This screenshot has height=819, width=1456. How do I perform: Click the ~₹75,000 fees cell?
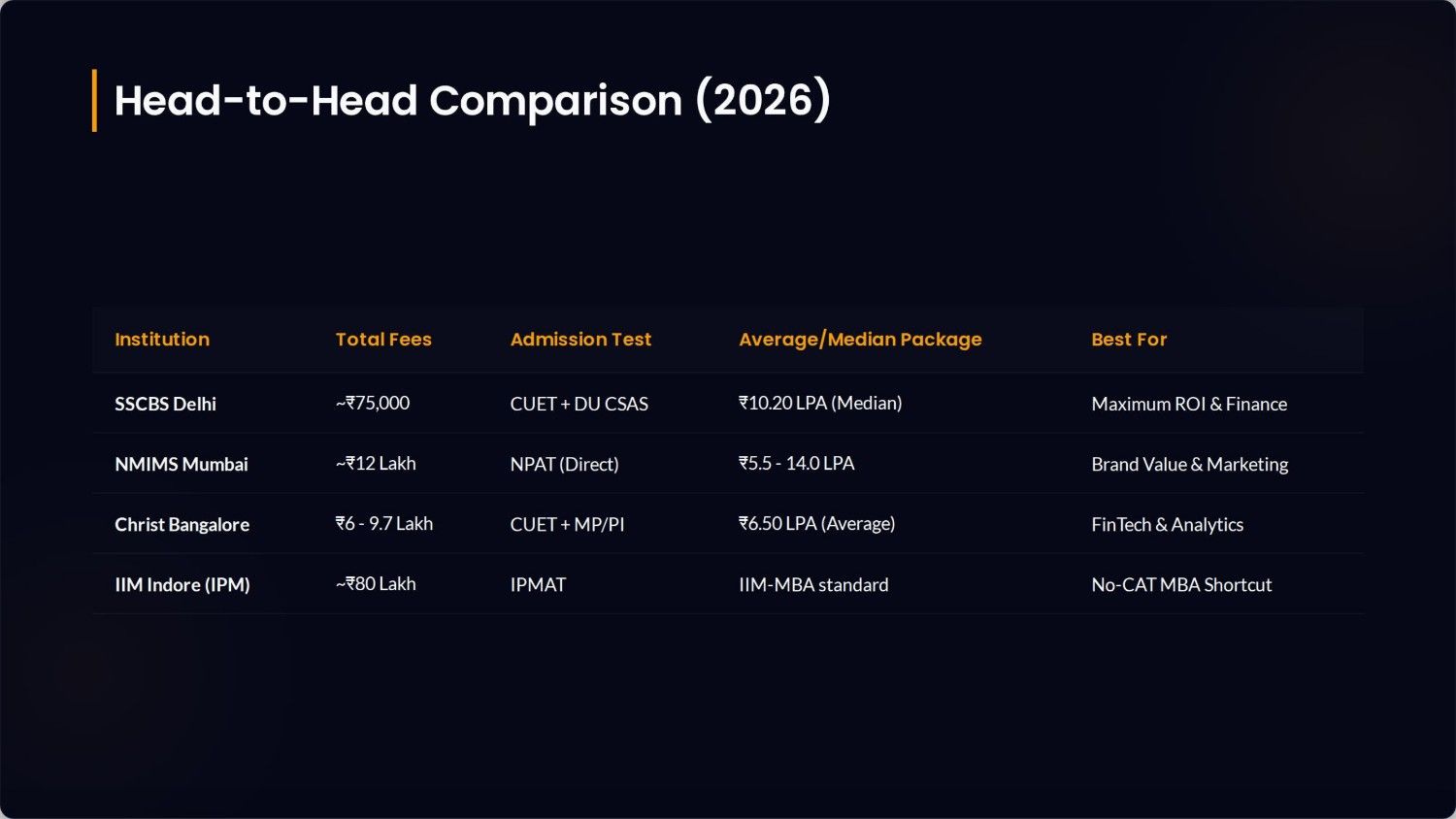click(373, 403)
